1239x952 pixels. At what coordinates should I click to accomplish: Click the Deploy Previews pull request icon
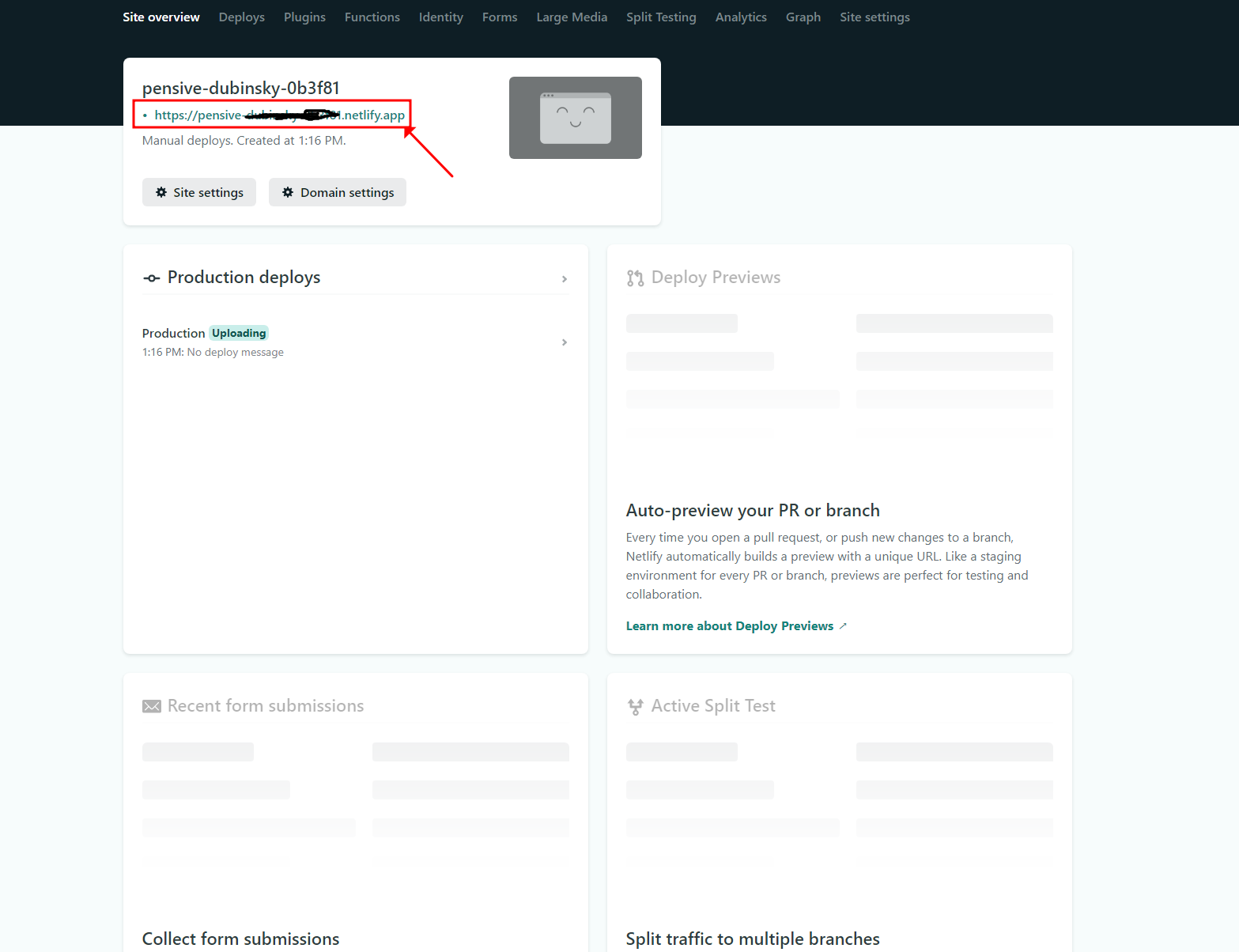635,278
